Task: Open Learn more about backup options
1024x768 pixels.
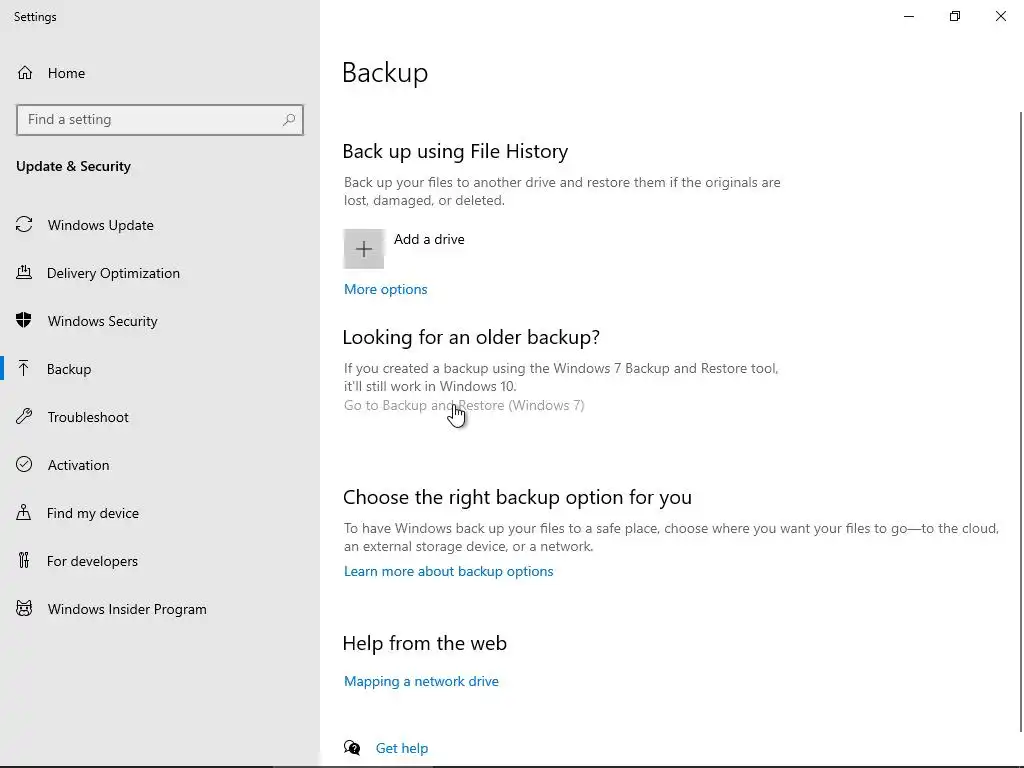Action: (x=448, y=571)
